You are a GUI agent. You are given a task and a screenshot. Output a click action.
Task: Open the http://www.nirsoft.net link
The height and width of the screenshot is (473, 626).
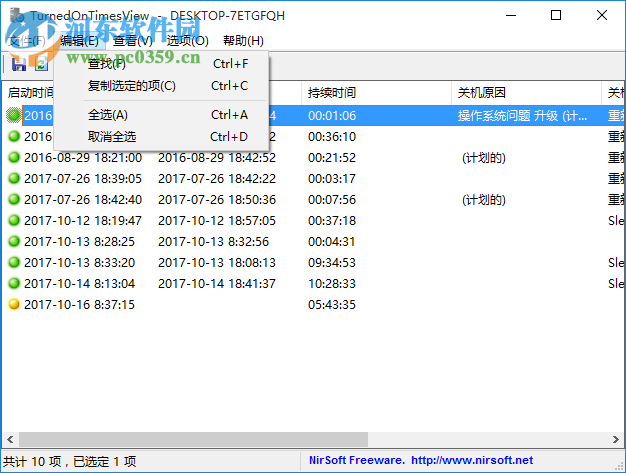pyautogui.click(x=472, y=460)
